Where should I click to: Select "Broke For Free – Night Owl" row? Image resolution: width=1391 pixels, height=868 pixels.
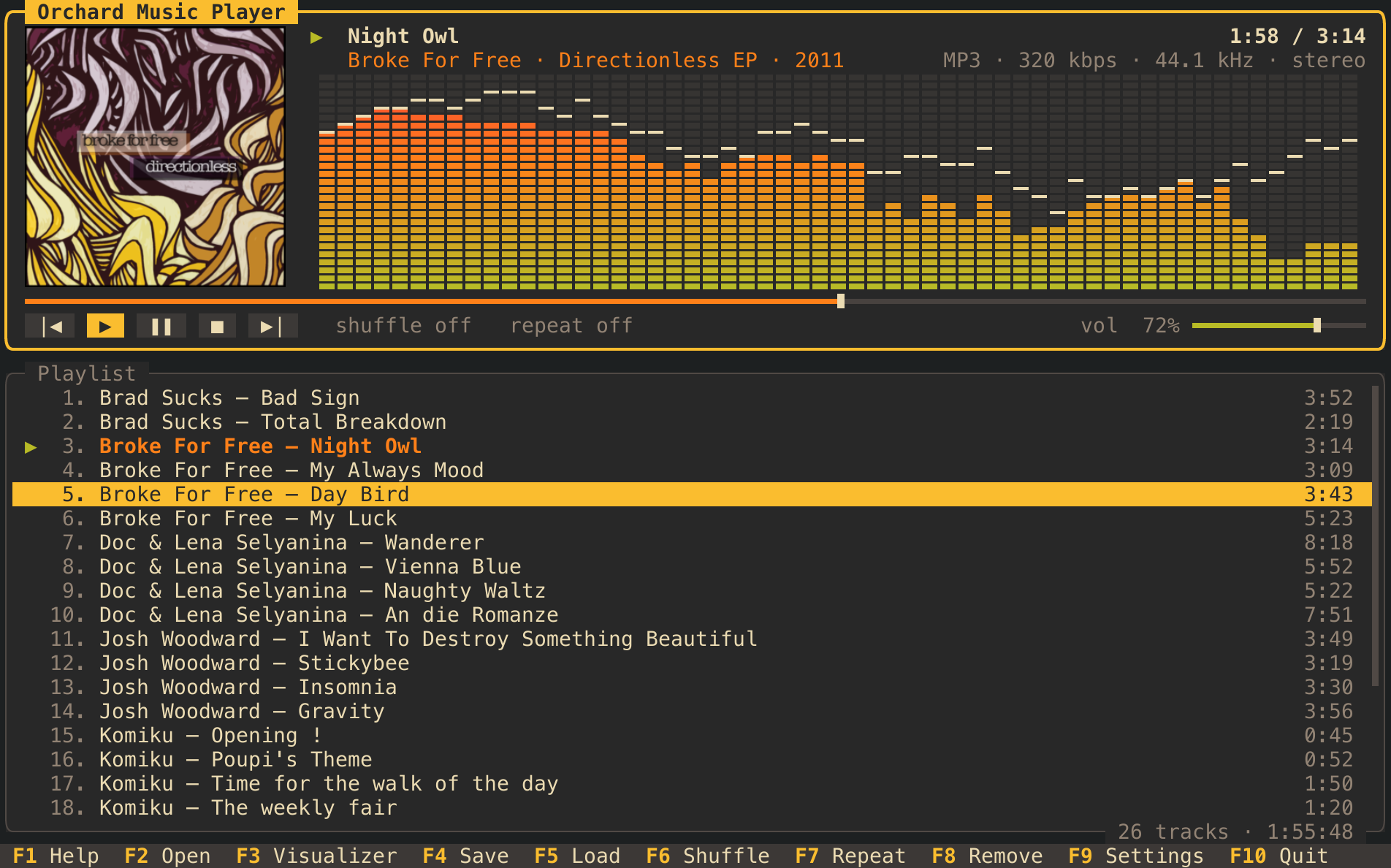point(692,446)
